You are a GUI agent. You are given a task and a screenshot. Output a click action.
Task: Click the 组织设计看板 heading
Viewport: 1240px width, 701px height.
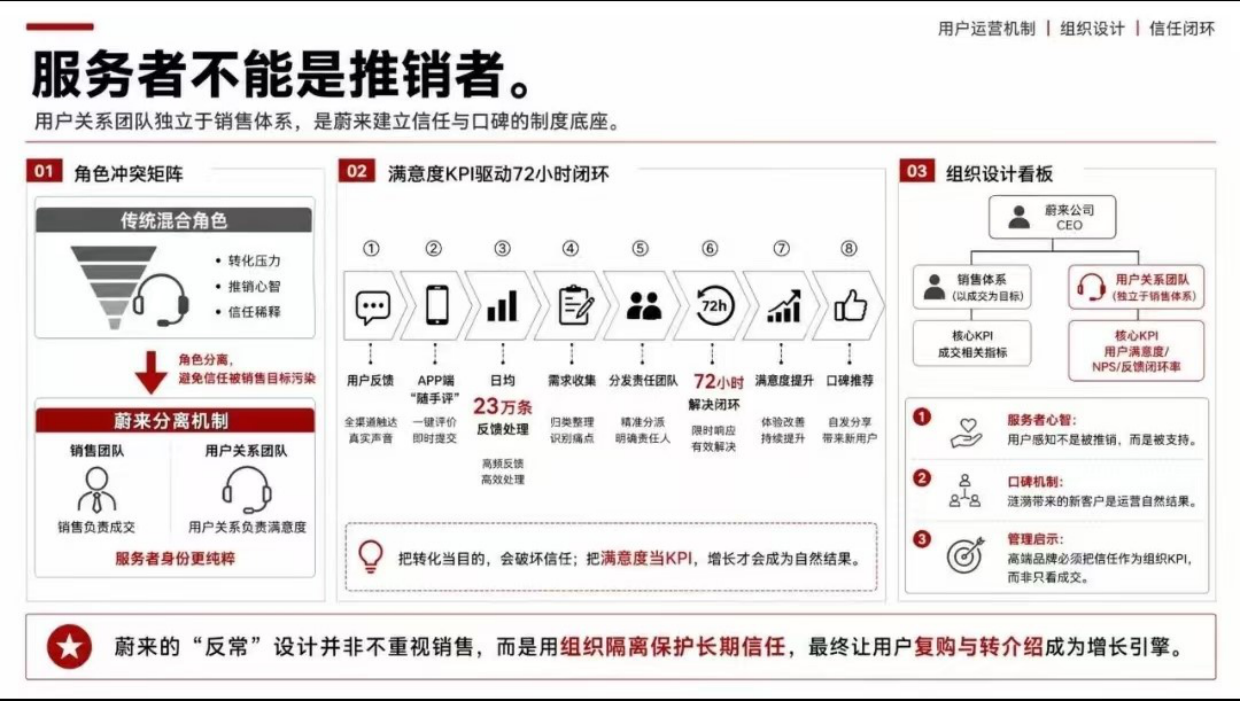click(x=1000, y=173)
